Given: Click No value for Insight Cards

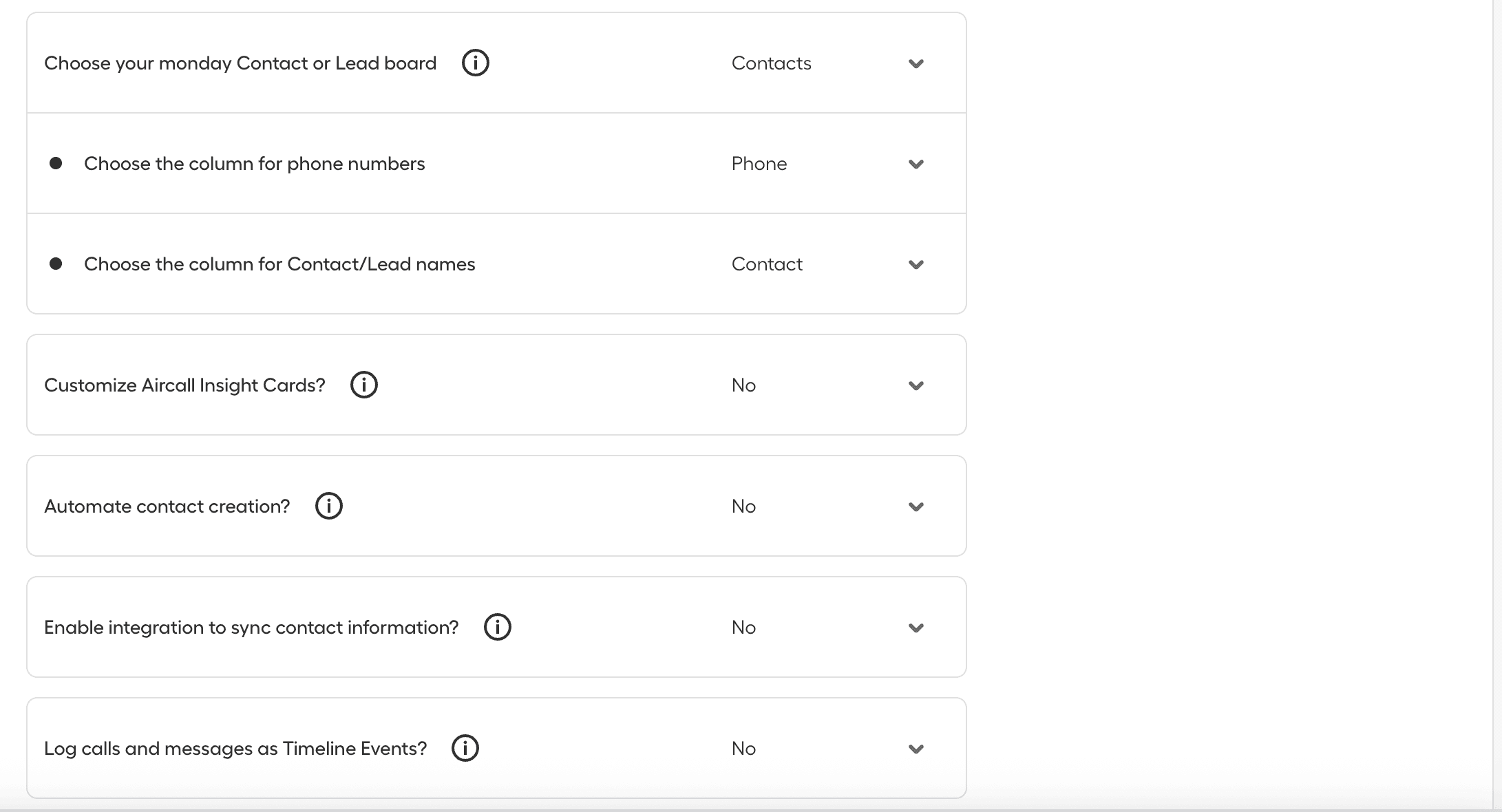Looking at the screenshot, I should click(x=743, y=385).
